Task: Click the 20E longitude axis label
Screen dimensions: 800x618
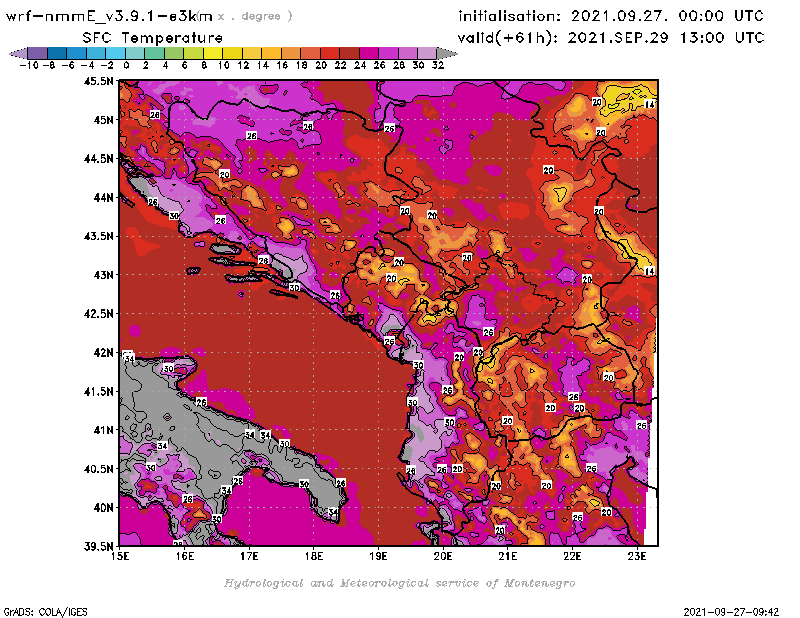Action: pos(443,556)
